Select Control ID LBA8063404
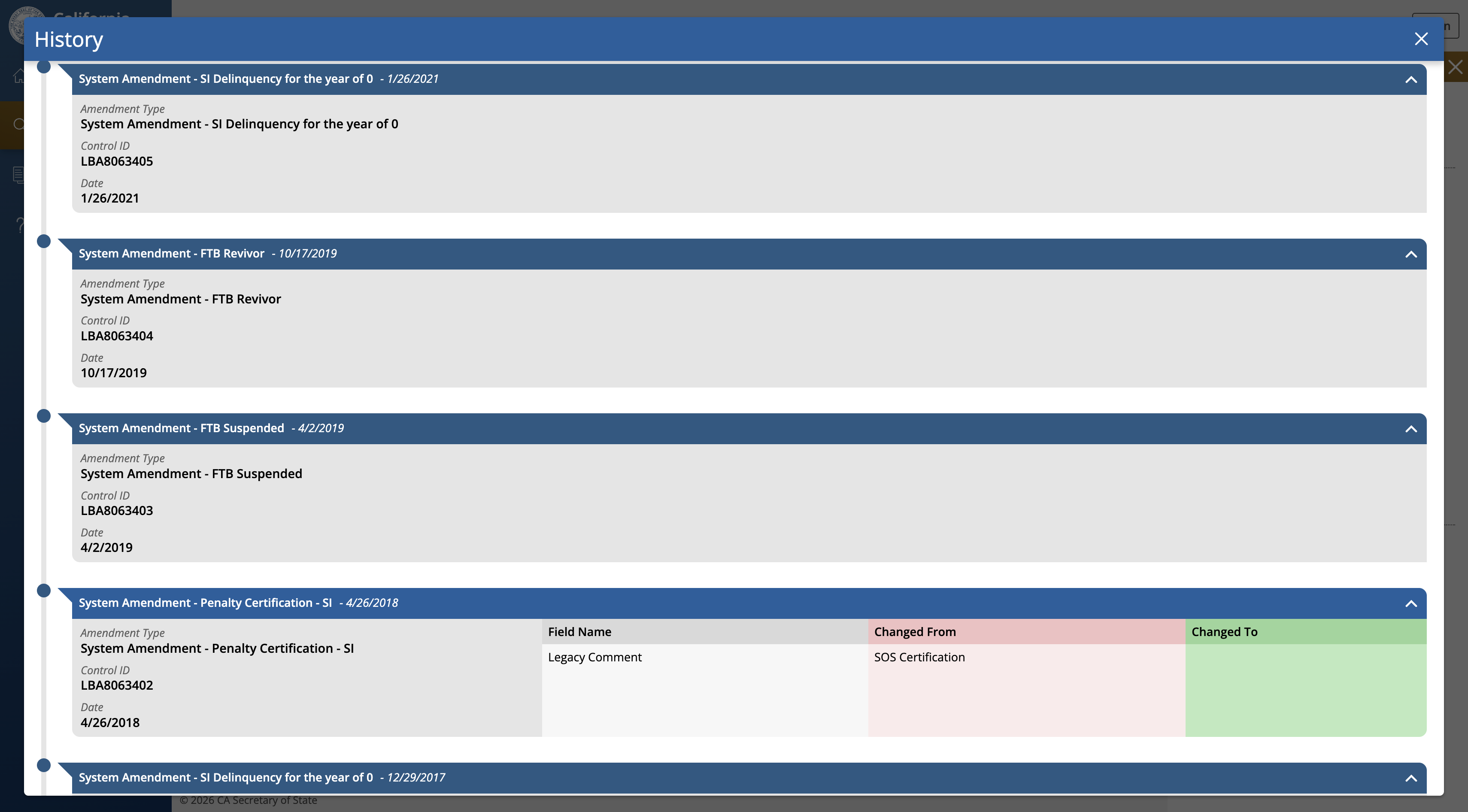The height and width of the screenshot is (812, 1468). coord(117,336)
